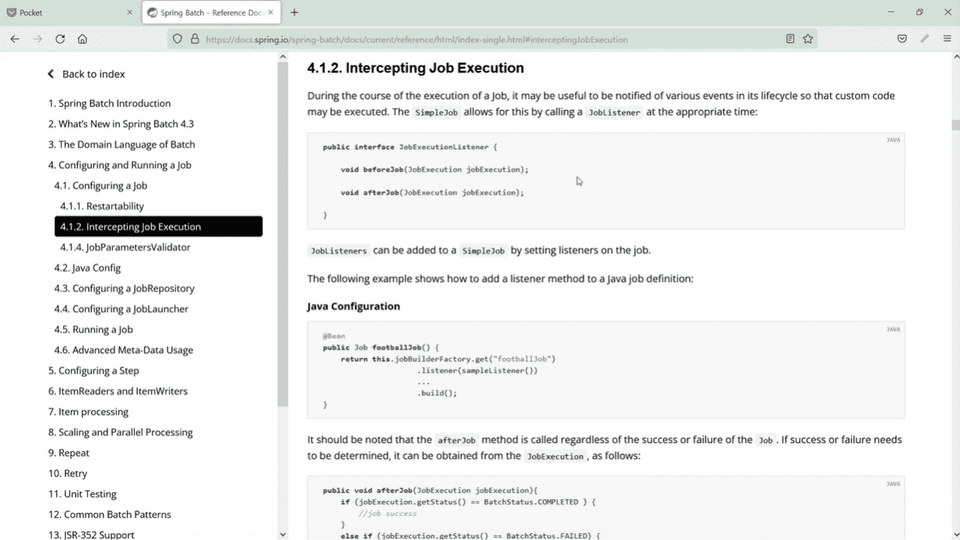The image size is (960, 540).
Task: Click the afterJob inline code term
Action: pos(456,441)
